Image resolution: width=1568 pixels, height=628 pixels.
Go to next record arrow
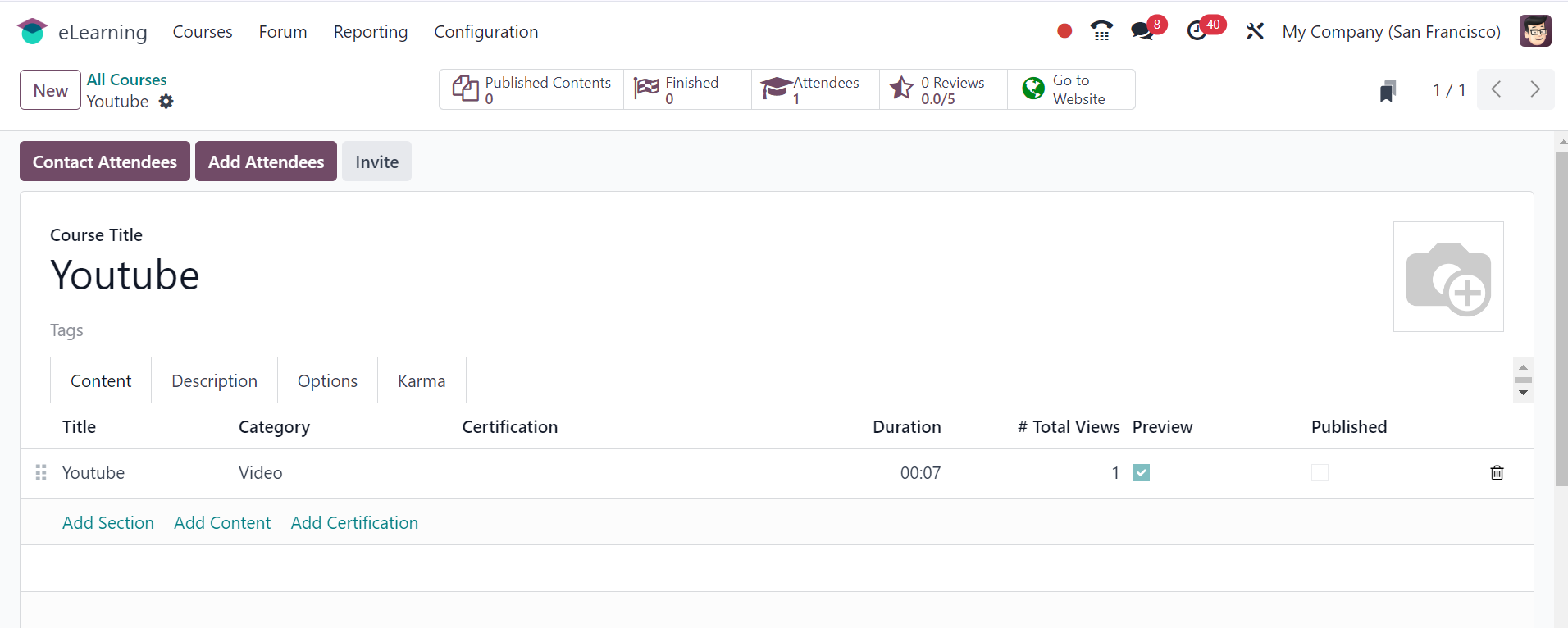tap(1535, 89)
